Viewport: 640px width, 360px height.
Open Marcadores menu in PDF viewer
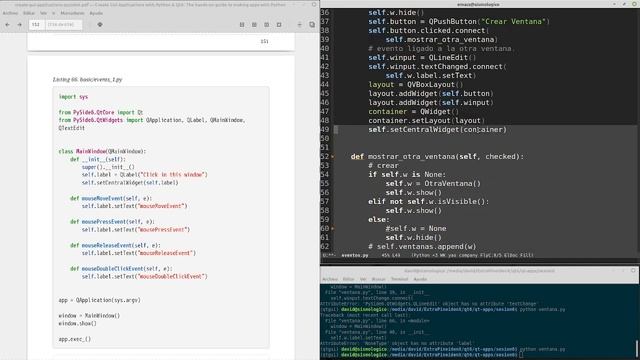72,13
